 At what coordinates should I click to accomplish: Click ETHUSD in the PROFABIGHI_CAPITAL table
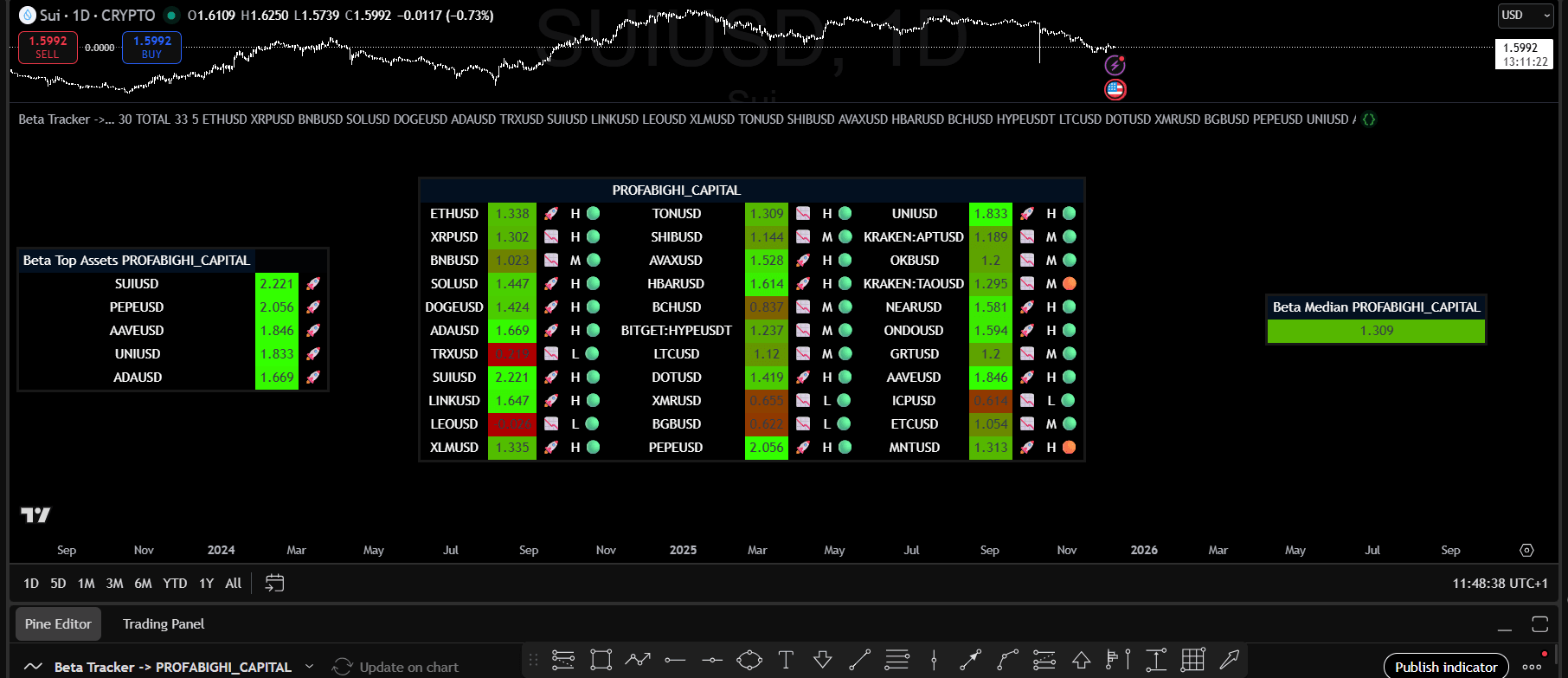click(x=454, y=214)
